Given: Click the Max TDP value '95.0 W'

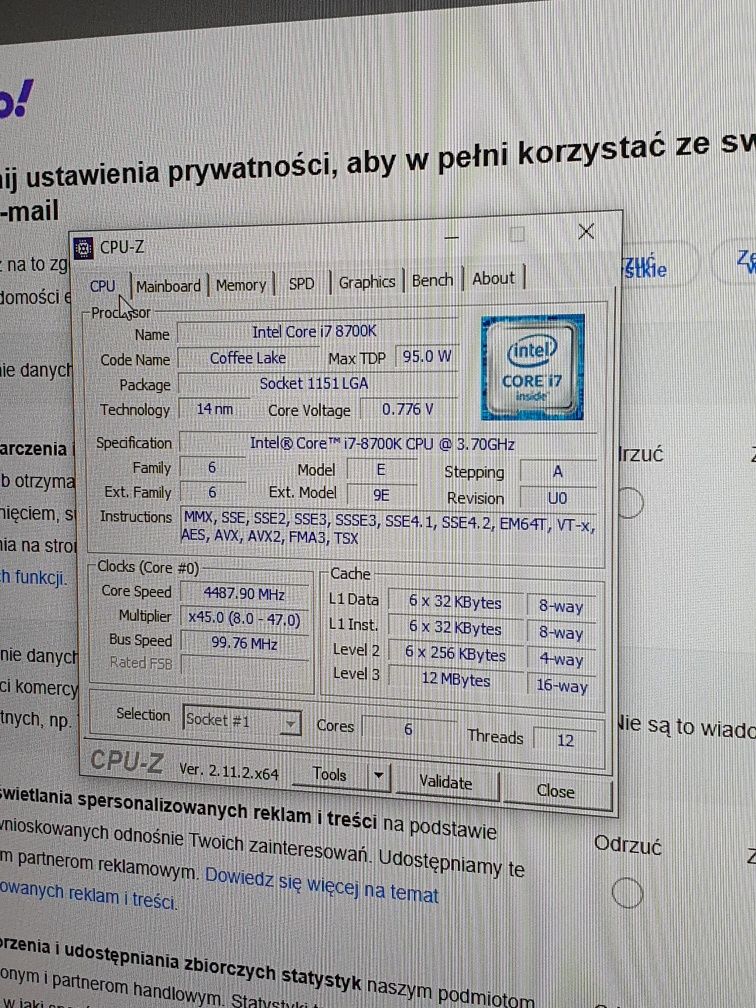Looking at the screenshot, I should tap(427, 356).
